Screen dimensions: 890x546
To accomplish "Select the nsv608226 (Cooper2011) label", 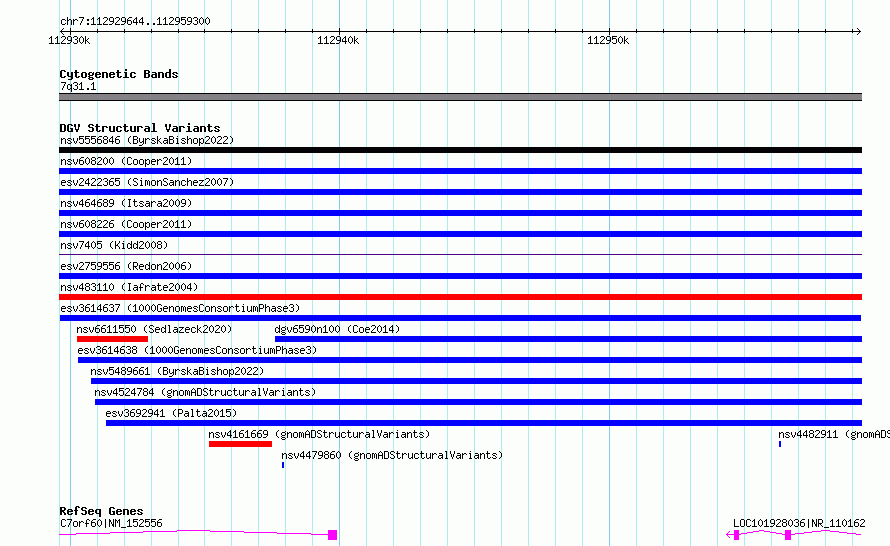I will click(126, 224).
